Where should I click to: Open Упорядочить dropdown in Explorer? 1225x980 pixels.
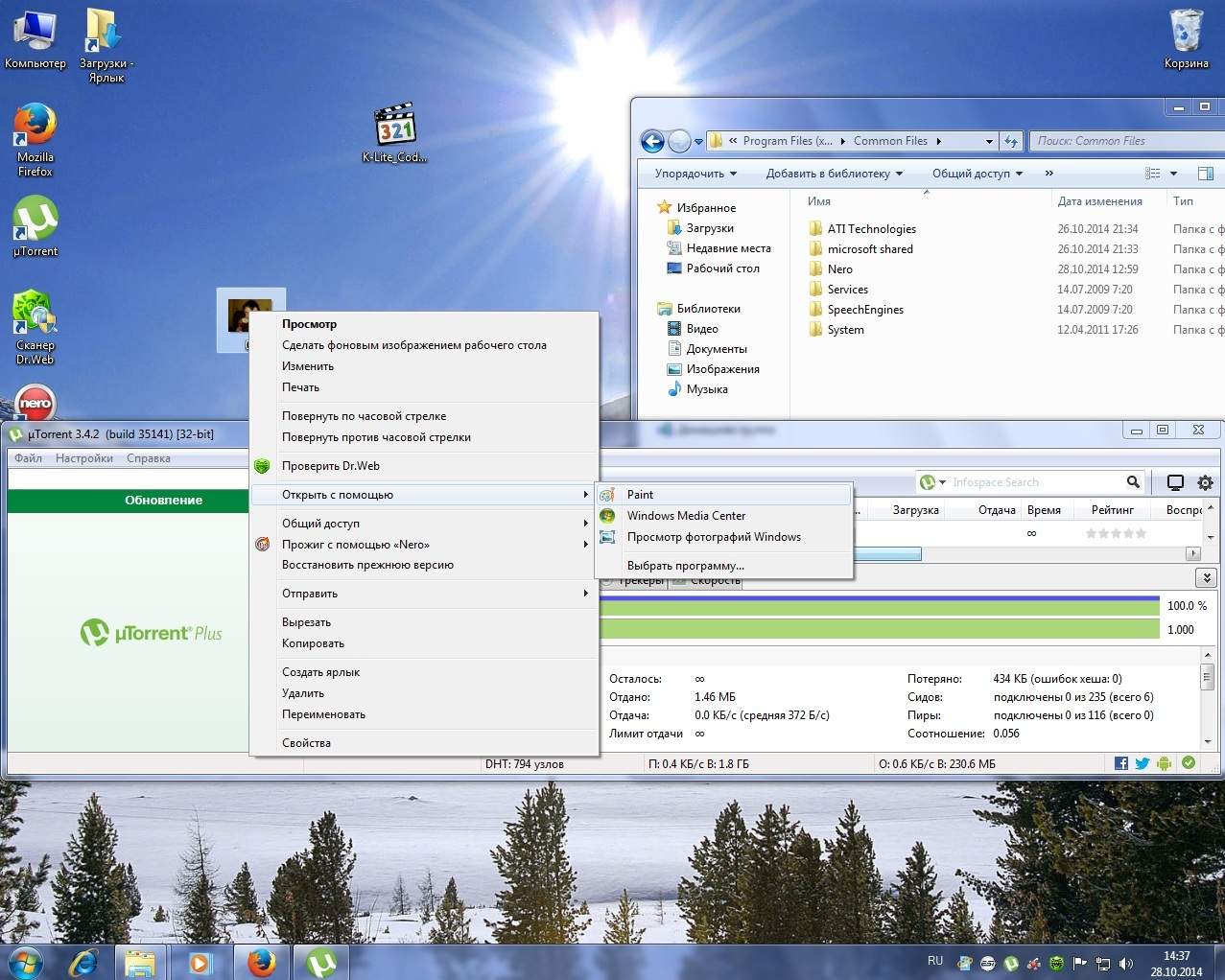point(695,174)
